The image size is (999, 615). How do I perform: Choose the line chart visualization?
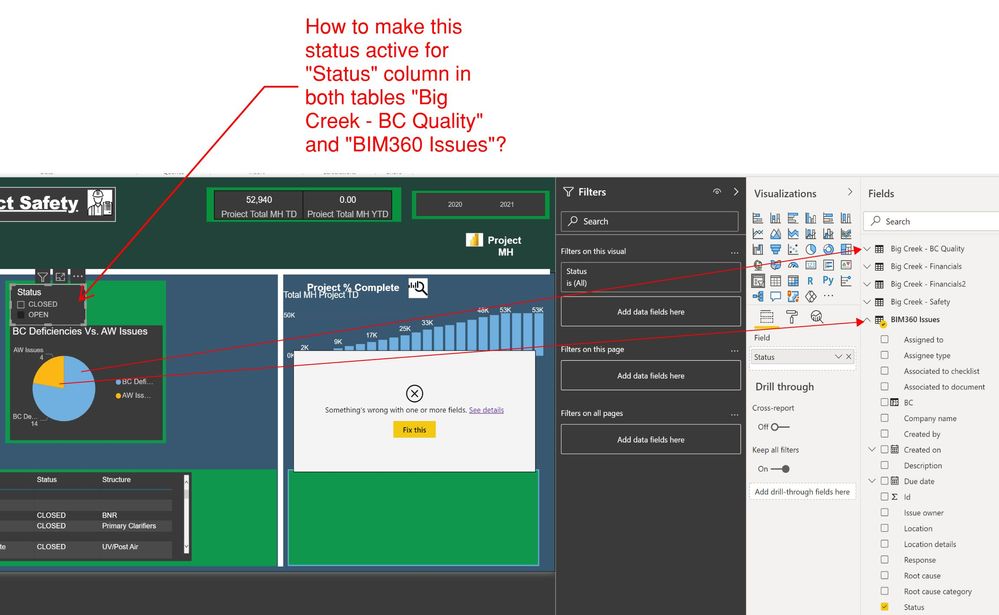[x=758, y=234]
